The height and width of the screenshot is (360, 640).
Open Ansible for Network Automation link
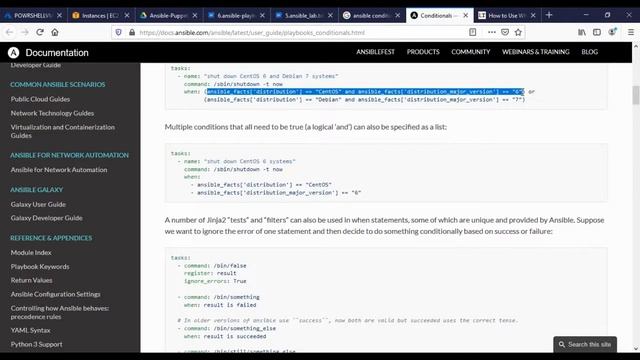59,170
